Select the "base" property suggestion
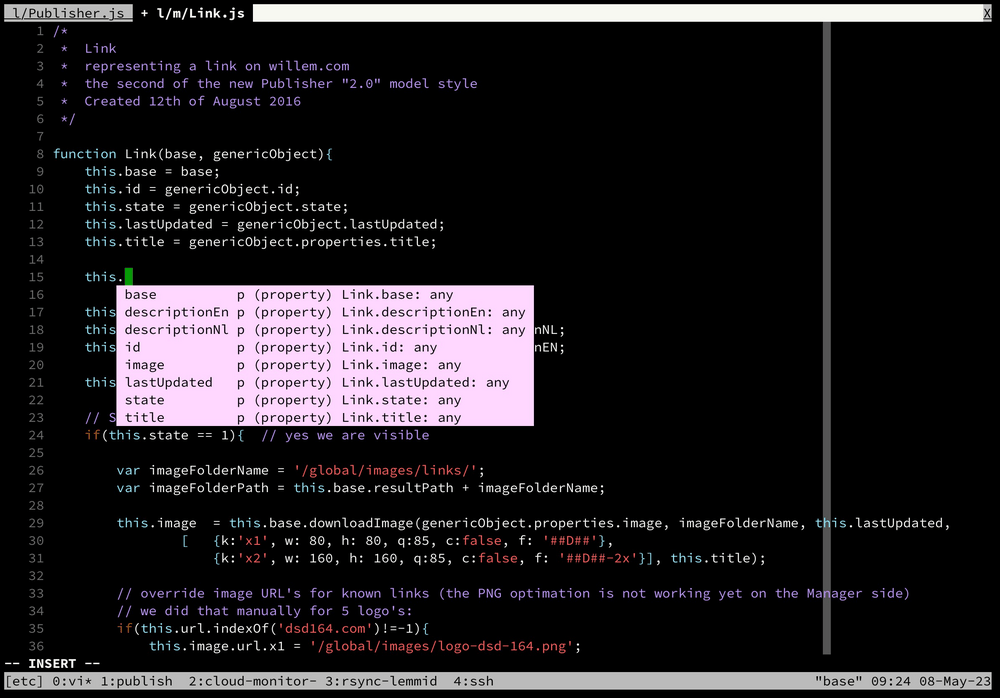1000x698 pixels. 140,294
